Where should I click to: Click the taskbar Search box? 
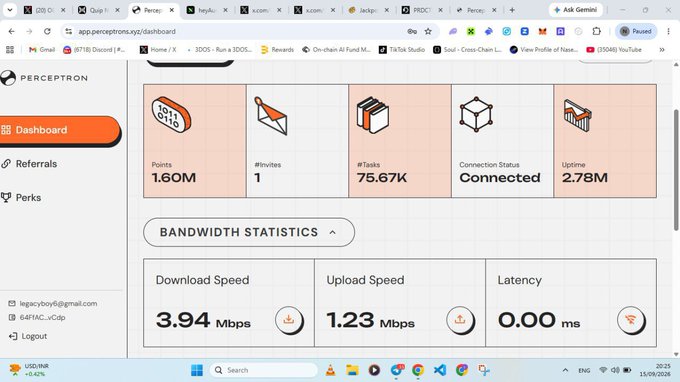(x=264, y=370)
